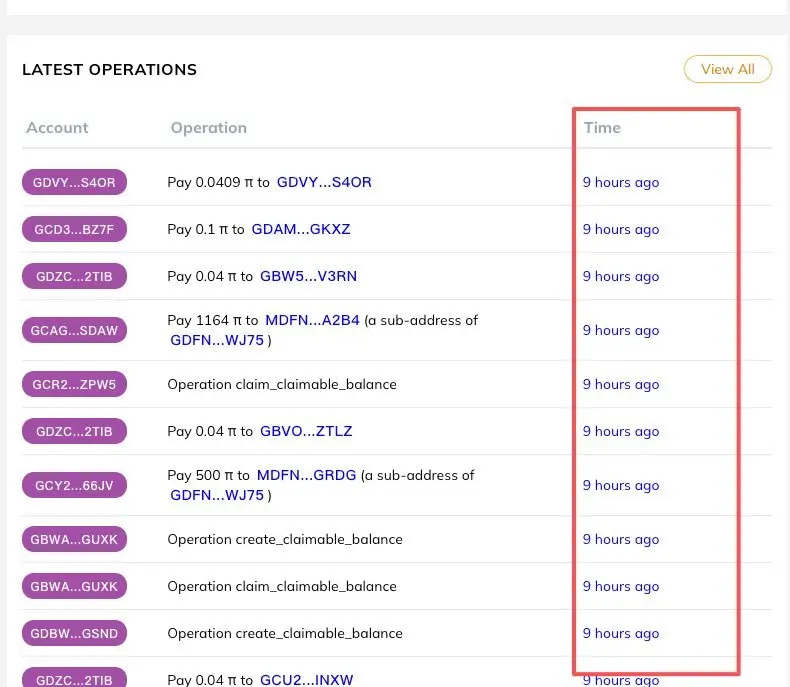Open GDZC...2TIB badge in GBVO...ZTLZ payment row
The width and height of the screenshot is (790, 687).
74,431
